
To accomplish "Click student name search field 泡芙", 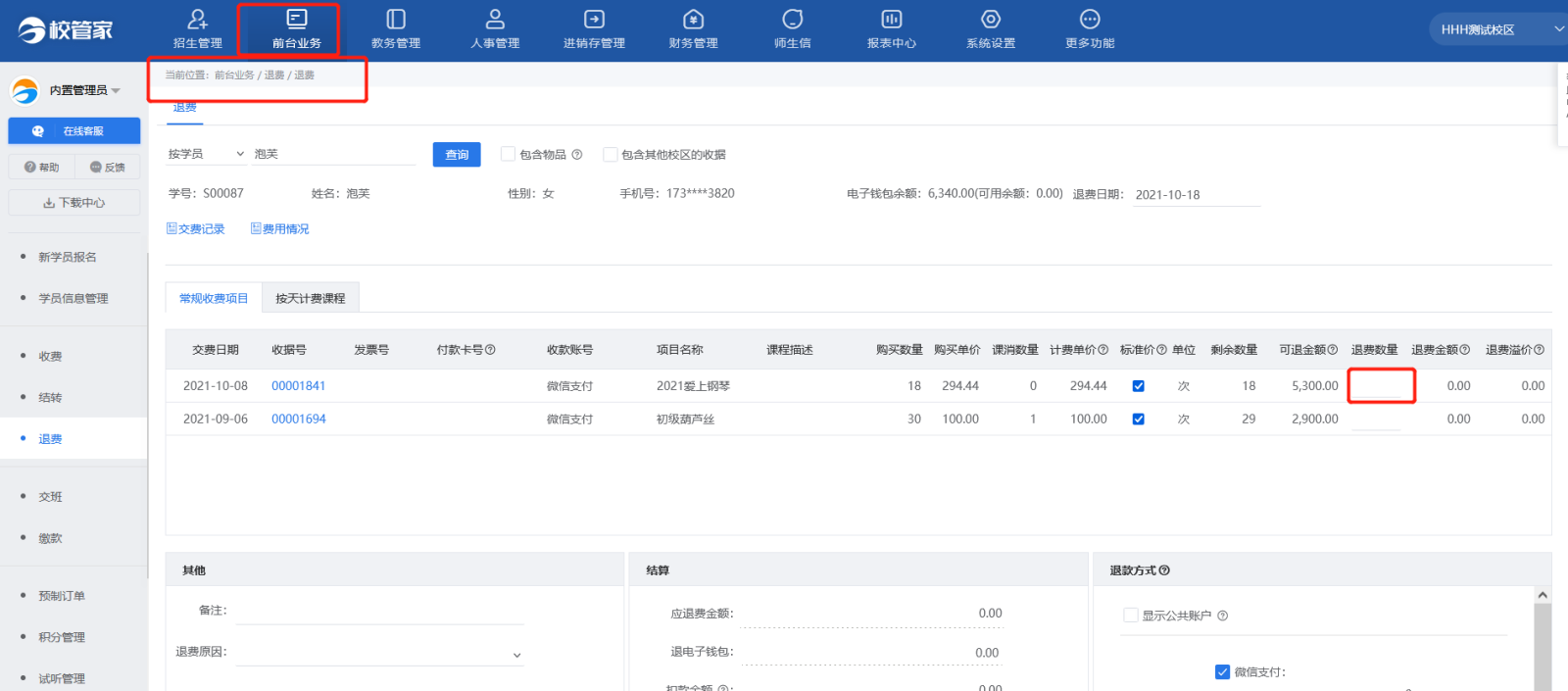I will tap(333, 154).
